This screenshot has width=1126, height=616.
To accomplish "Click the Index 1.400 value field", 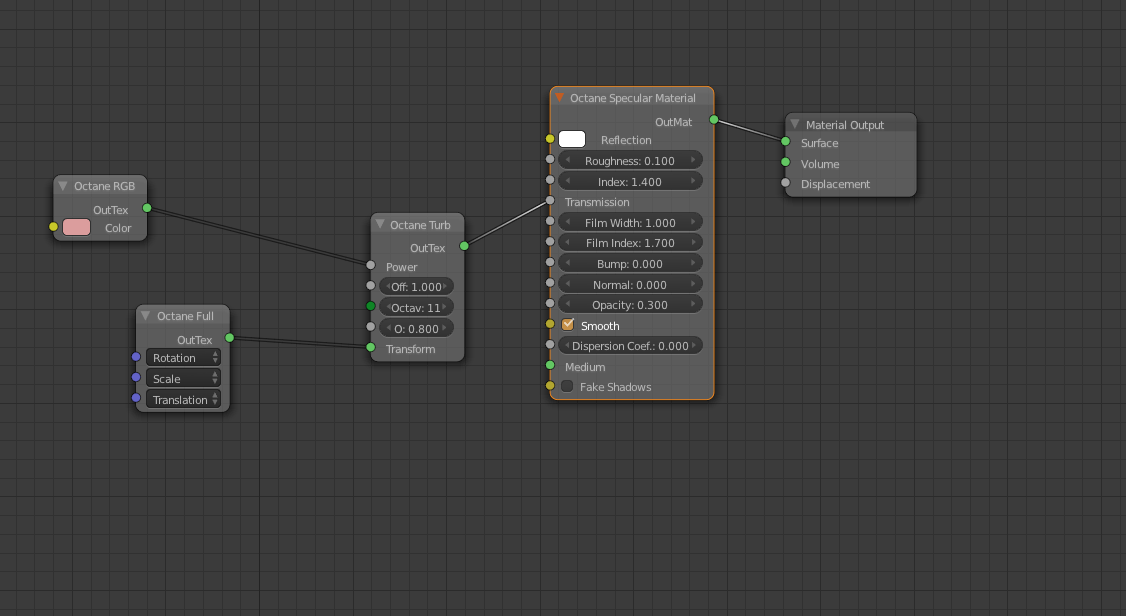I will point(631,181).
